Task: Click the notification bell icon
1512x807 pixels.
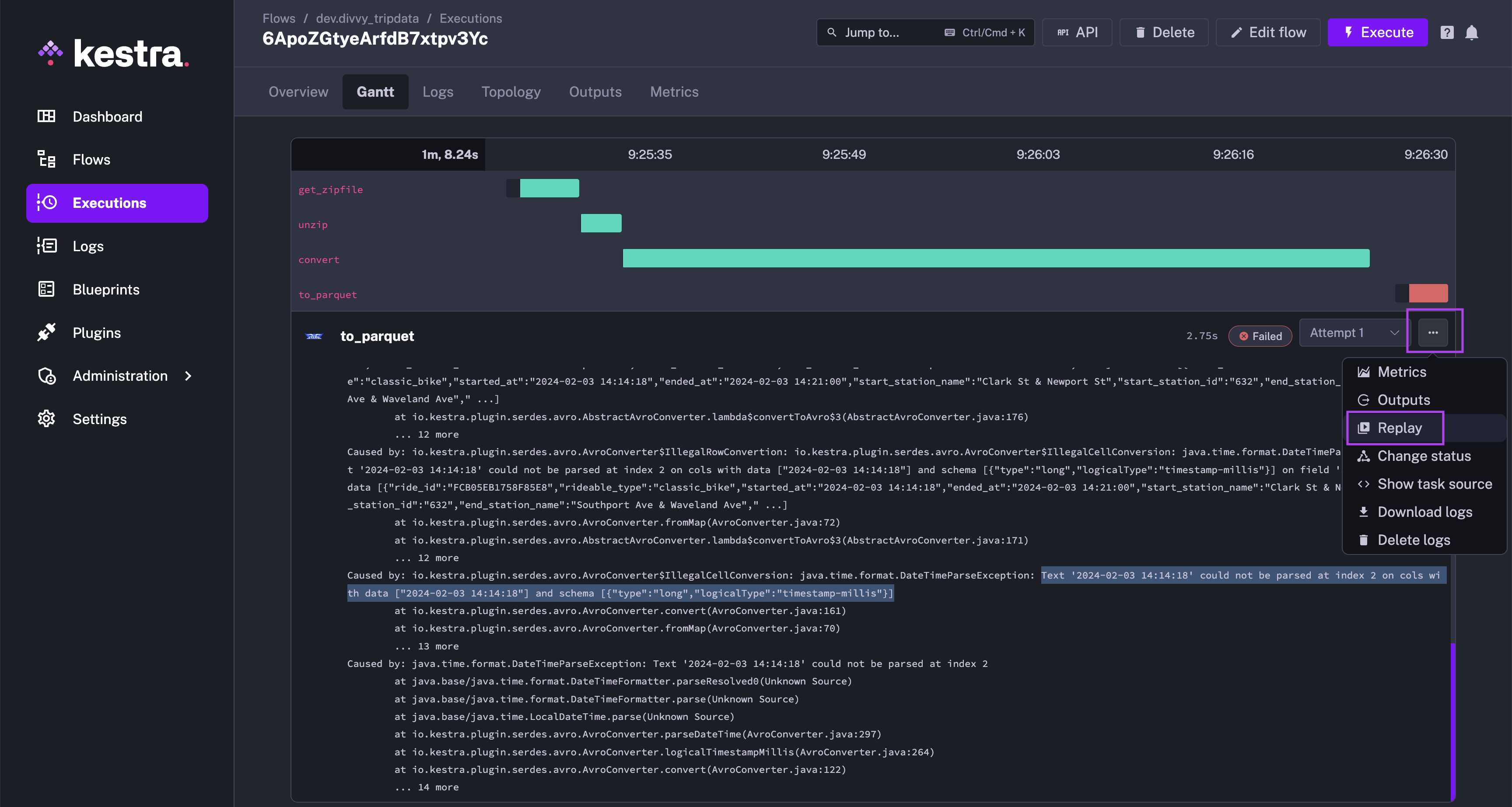Action: [1471, 33]
